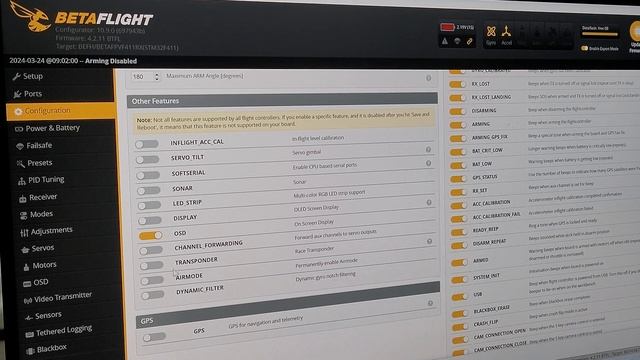Click the Power & Battery sidebar icon
The height and width of the screenshot is (360, 640).
coord(19,129)
